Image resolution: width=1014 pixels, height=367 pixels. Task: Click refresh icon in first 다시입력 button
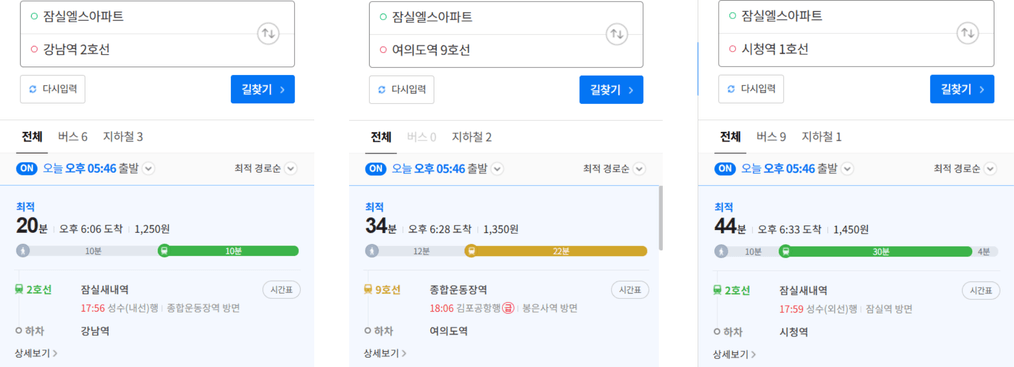coord(34,89)
